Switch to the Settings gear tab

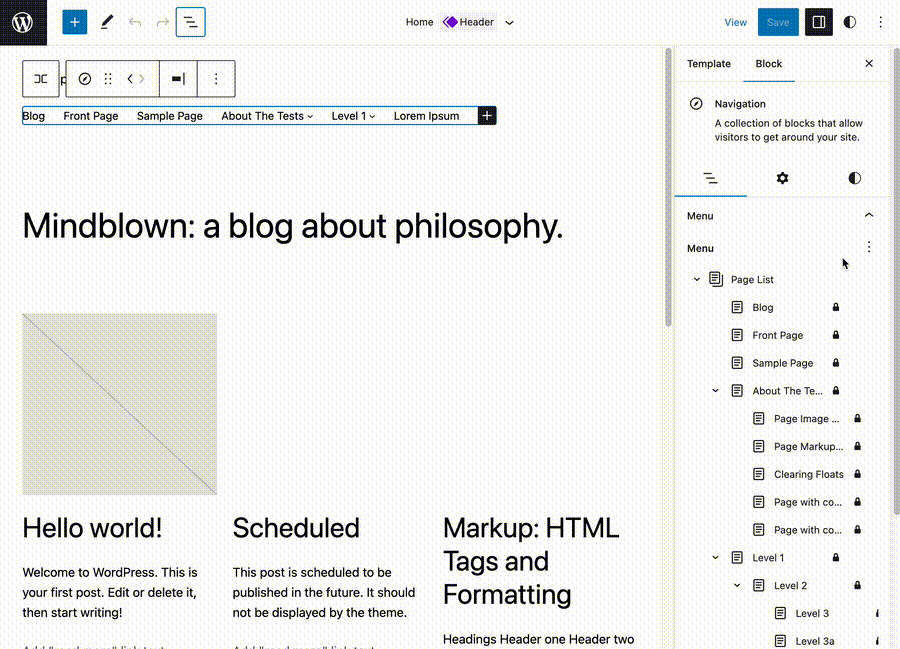click(x=782, y=178)
